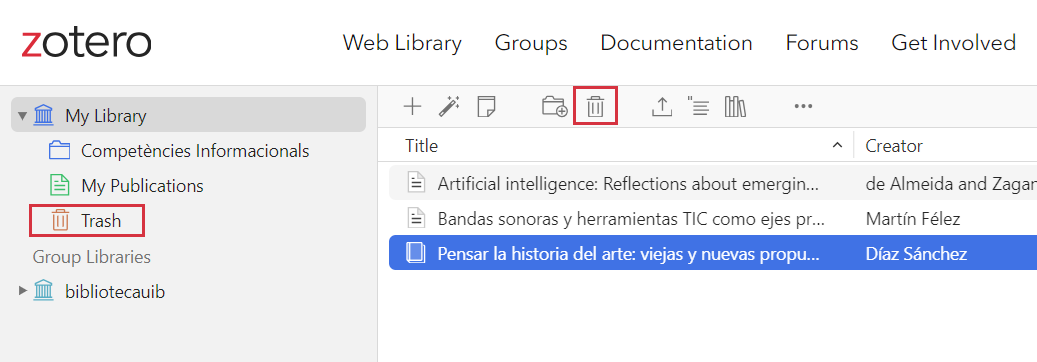This screenshot has height=362, width=1037.
Task: Click the Zotero logo
Action: point(86,43)
